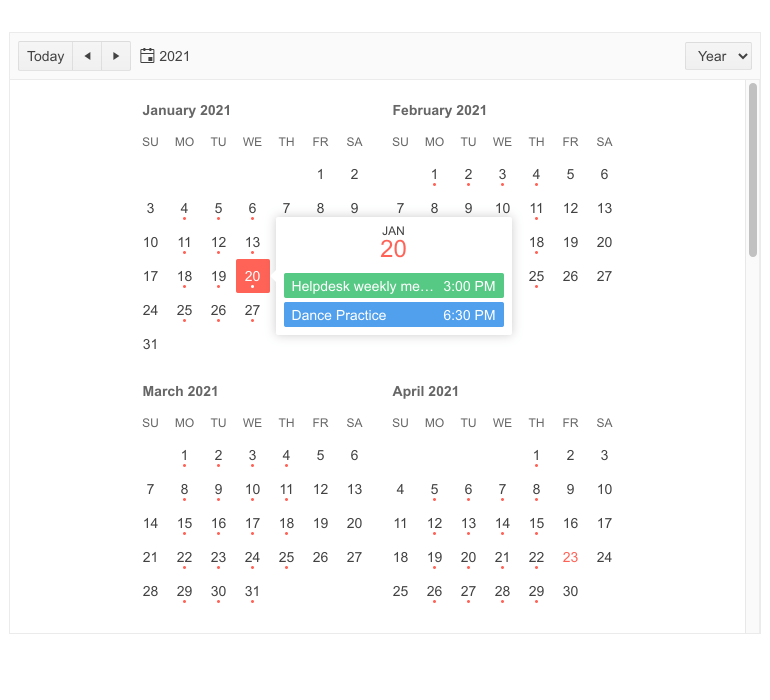Viewport: 770px width, 700px height.
Task: Select January 31, 2021
Action: pyautogui.click(x=150, y=344)
